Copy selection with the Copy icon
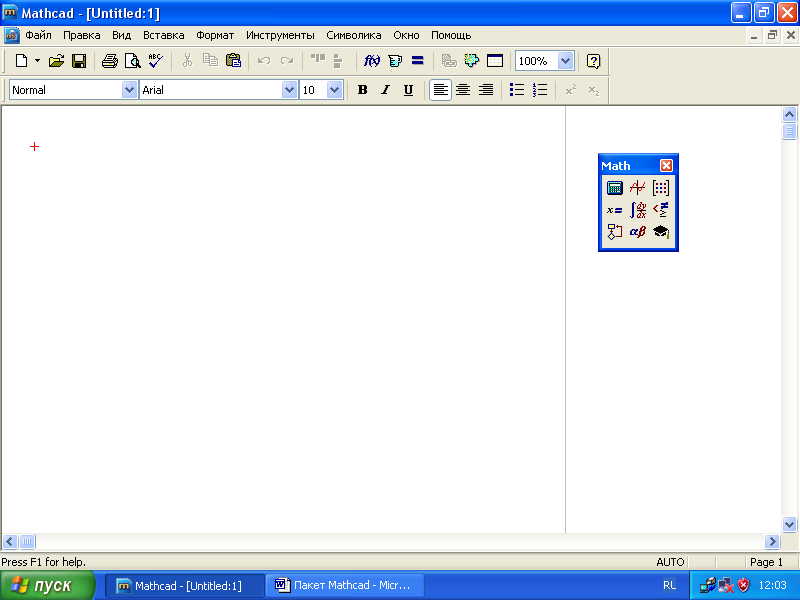The width and height of the screenshot is (800, 600). click(x=210, y=61)
